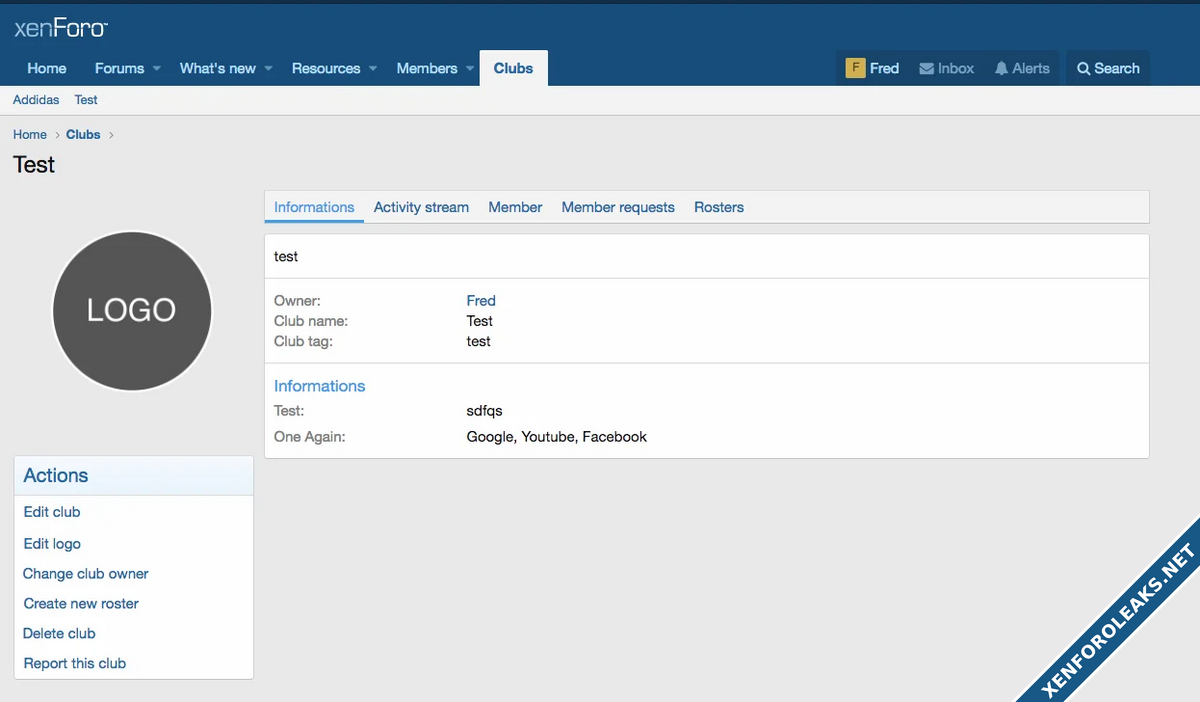Click the round LOGO club image
The height and width of the screenshot is (702, 1200).
(131, 311)
